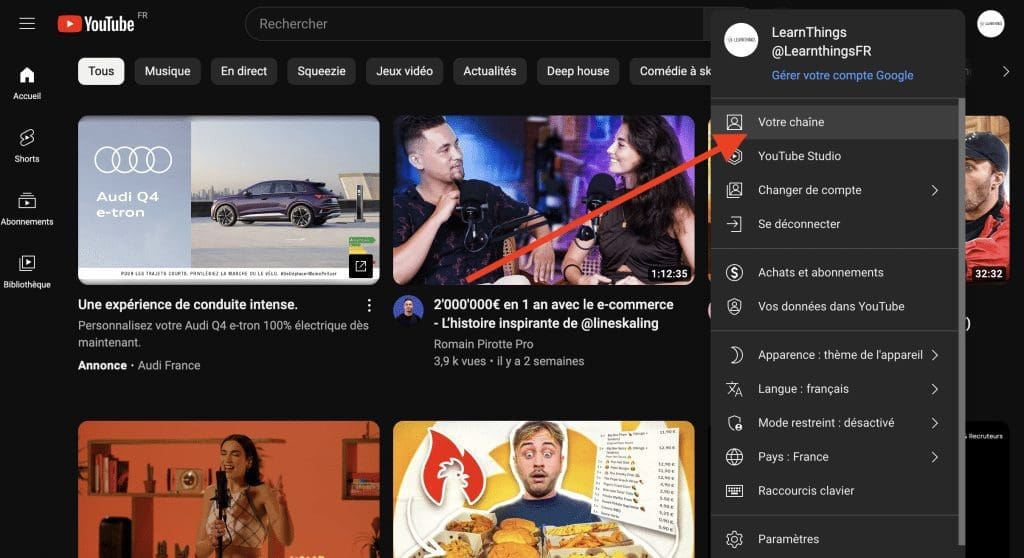Click the YouTube logo

[x=96, y=24]
